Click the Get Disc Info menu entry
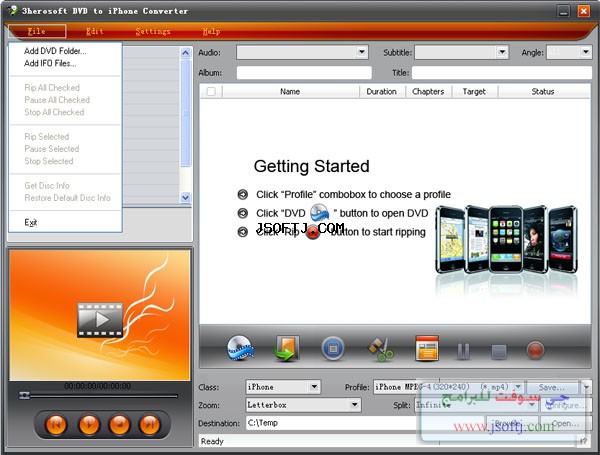This screenshot has width=600, height=455. [47, 186]
